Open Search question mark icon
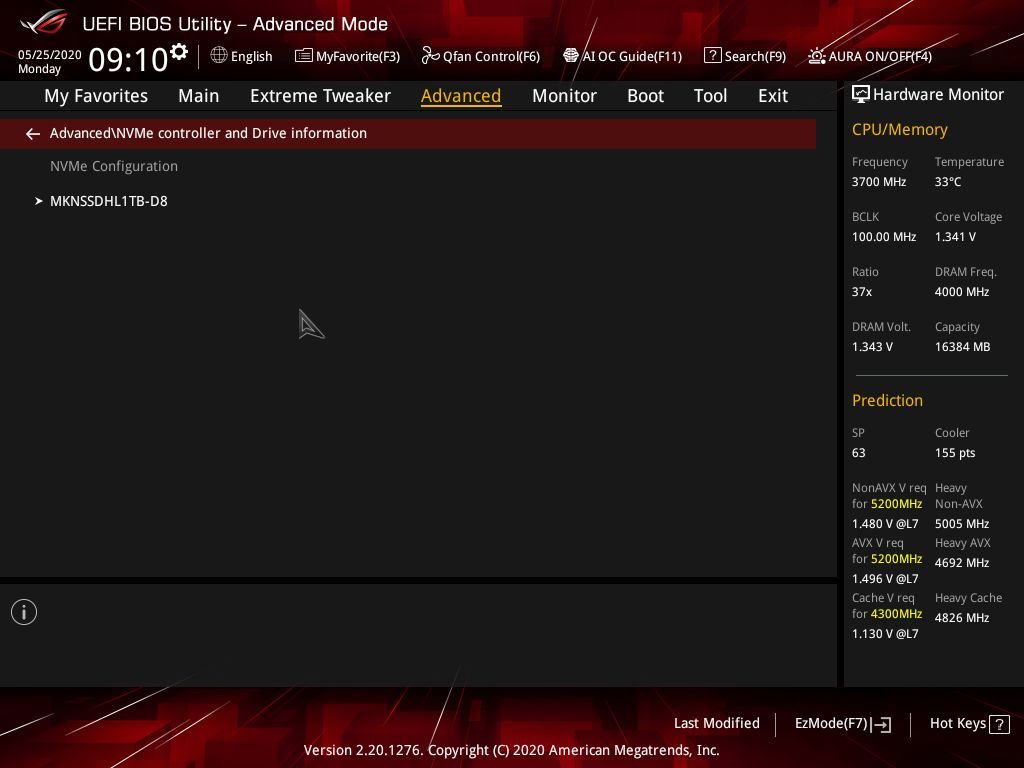1024x768 pixels. click(x=712, y=56)
